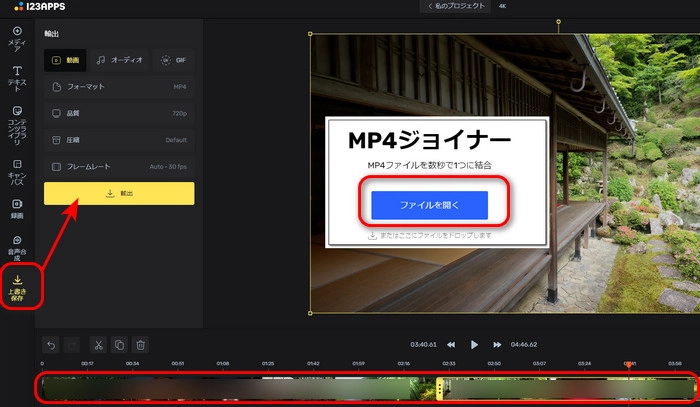Select the テキスト tool in sidebar

click(x=17, y=76)
